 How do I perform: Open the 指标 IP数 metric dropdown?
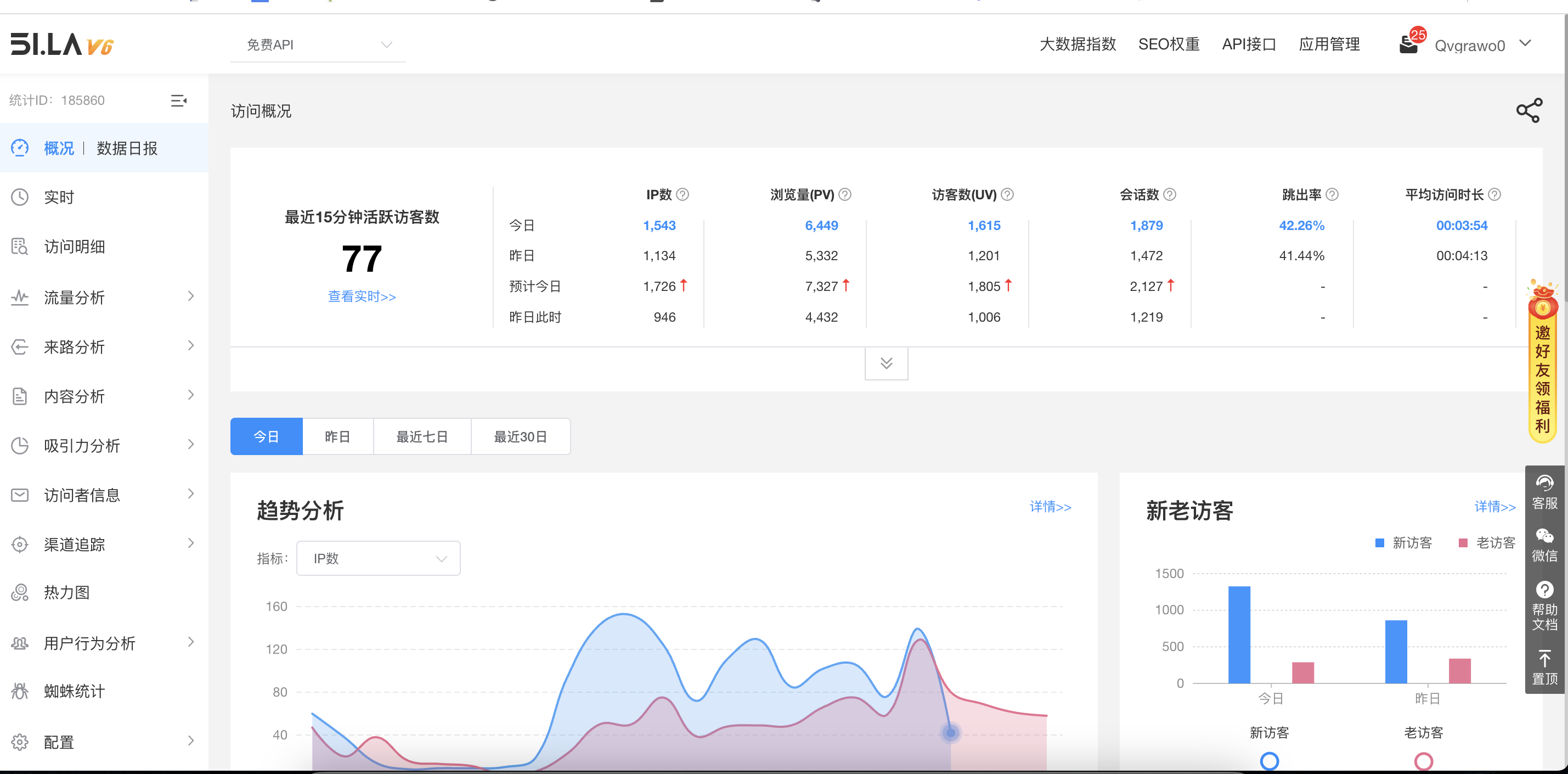click(x=378, y=558)
